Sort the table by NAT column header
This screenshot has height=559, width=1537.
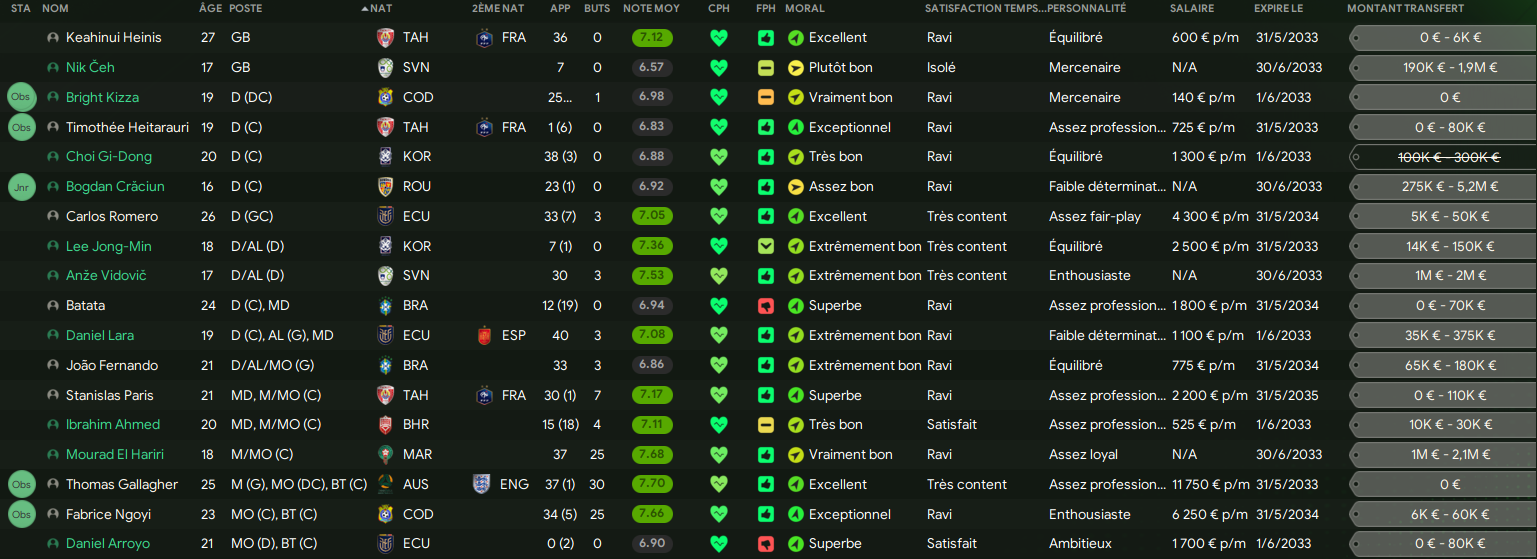click(380, 8)
